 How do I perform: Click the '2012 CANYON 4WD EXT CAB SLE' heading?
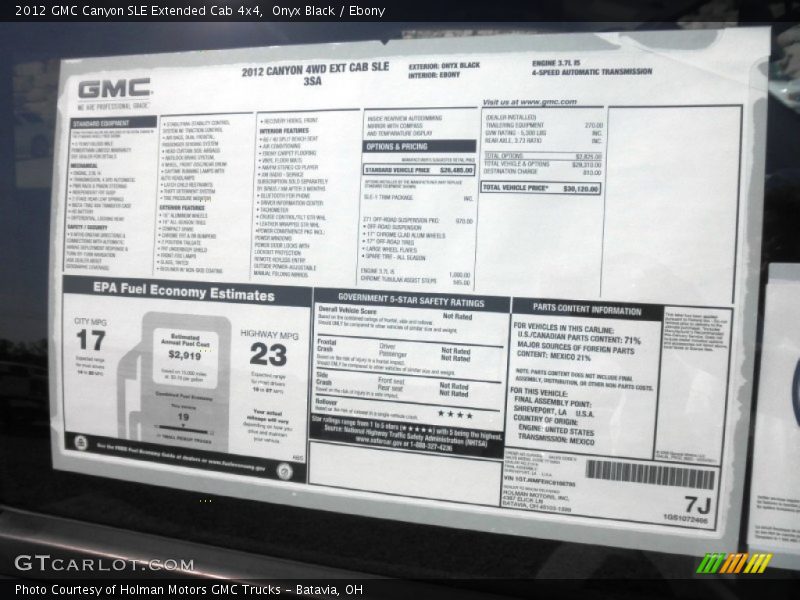315,69
